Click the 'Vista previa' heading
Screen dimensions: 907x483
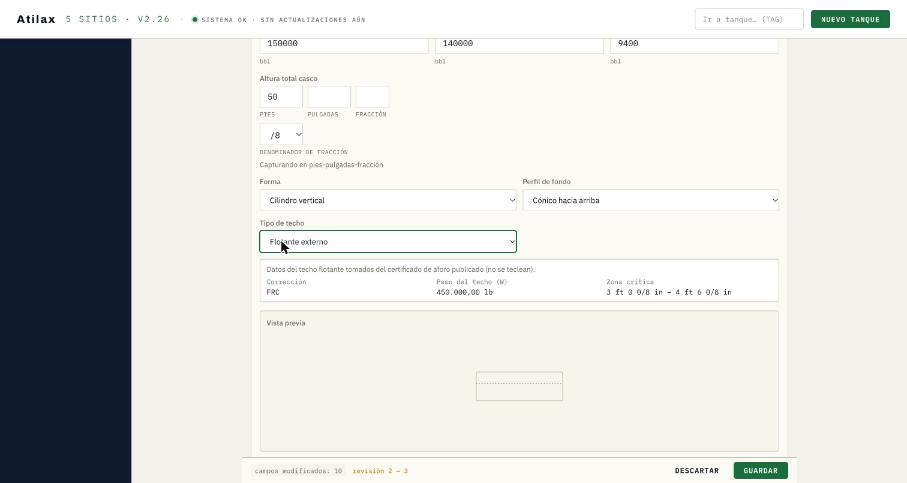286,323
